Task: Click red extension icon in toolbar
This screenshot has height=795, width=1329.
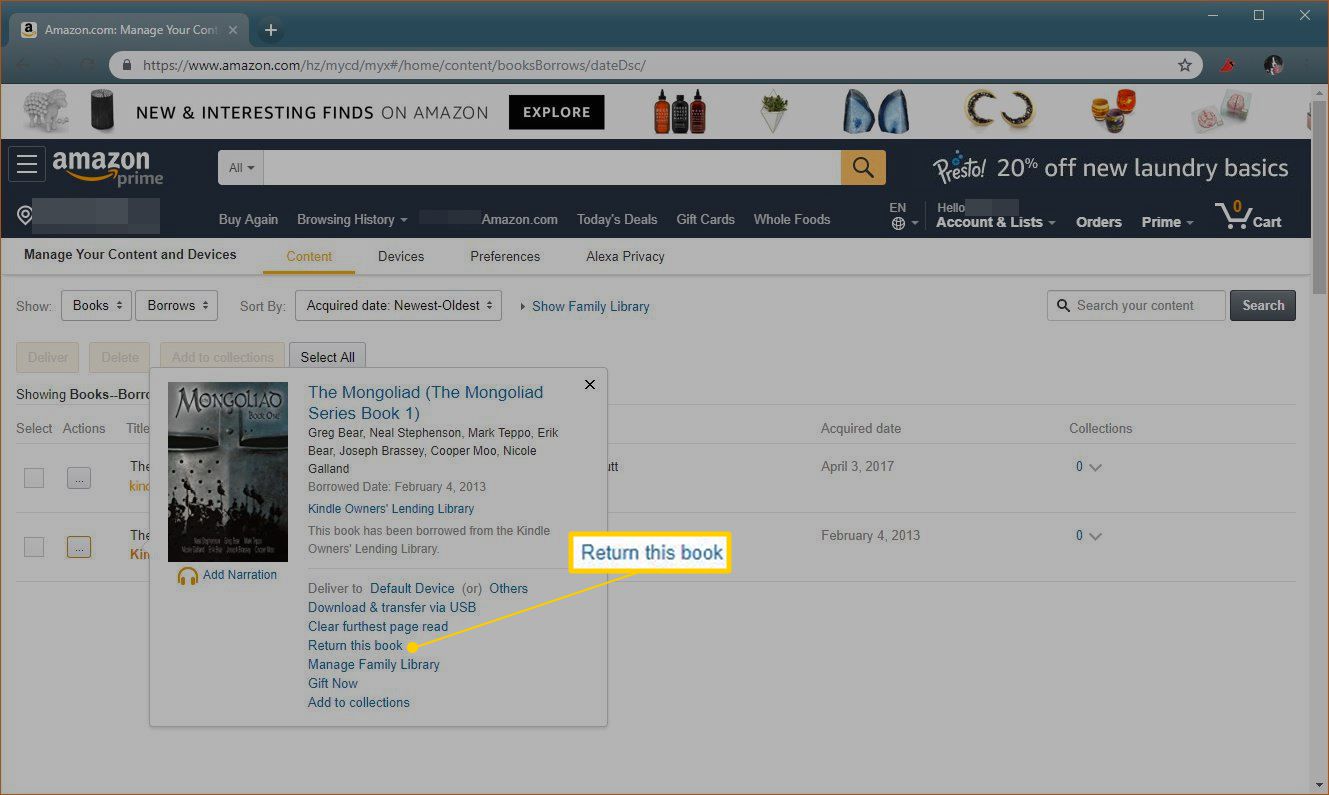Action: click(1229, 65)
